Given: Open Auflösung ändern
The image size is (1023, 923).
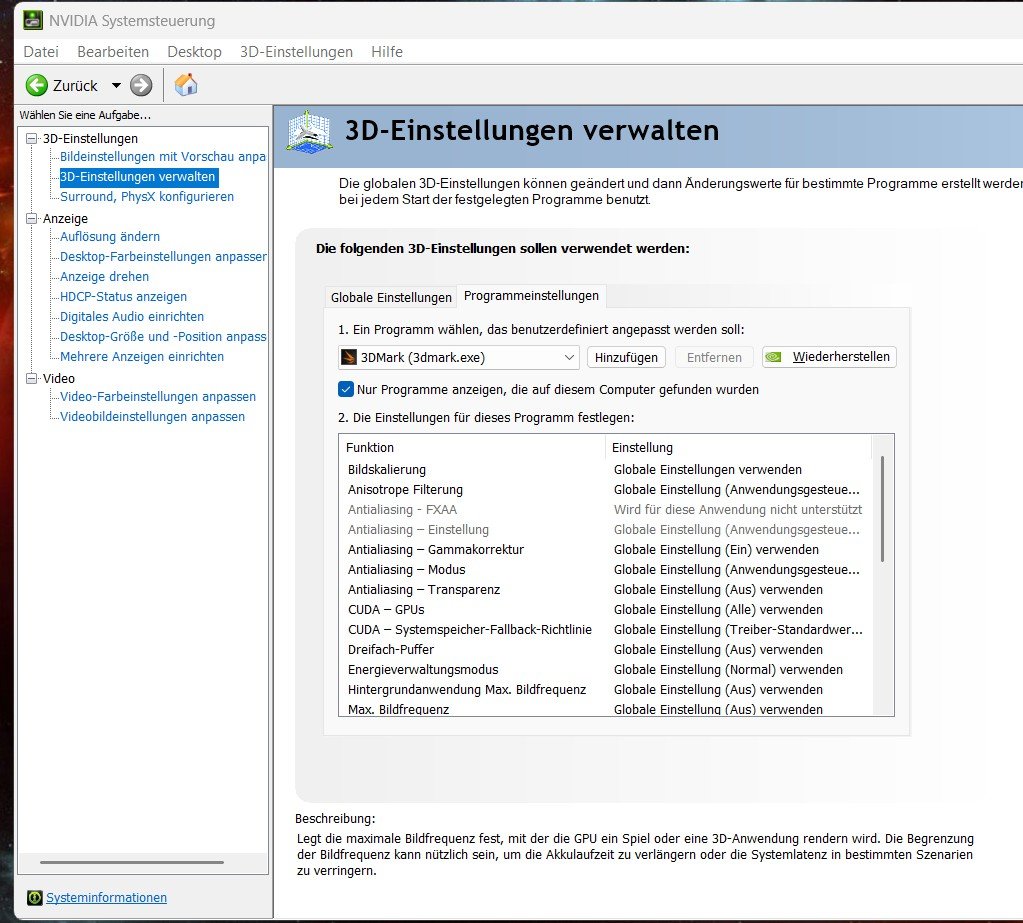Looking at the screenshot, I should click(110, 237).
